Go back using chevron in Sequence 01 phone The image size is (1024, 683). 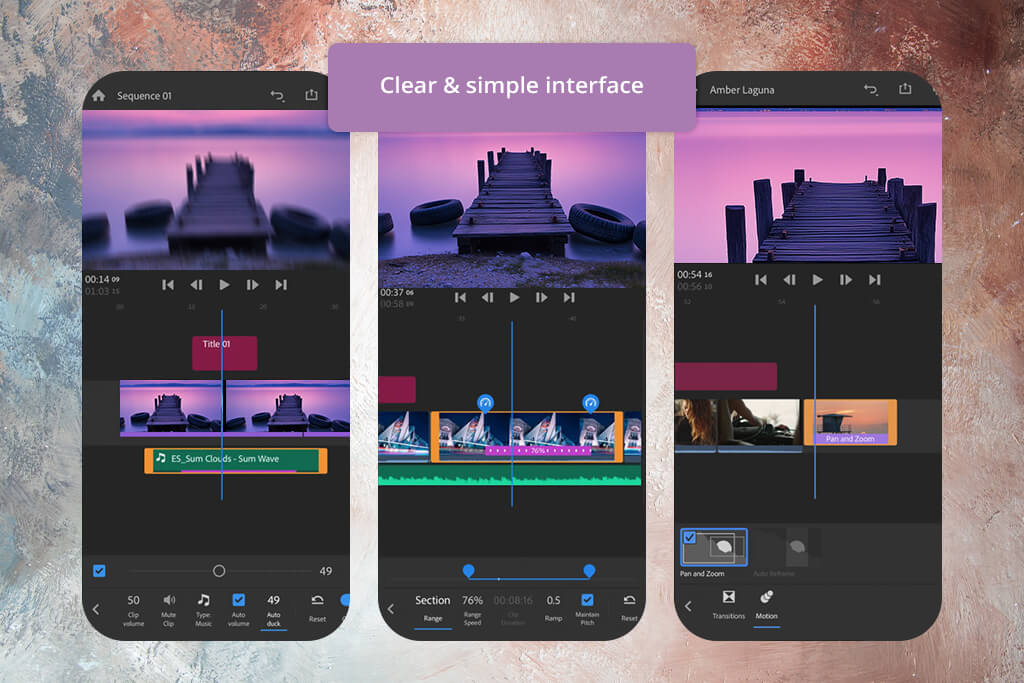[x=96, y=609]
